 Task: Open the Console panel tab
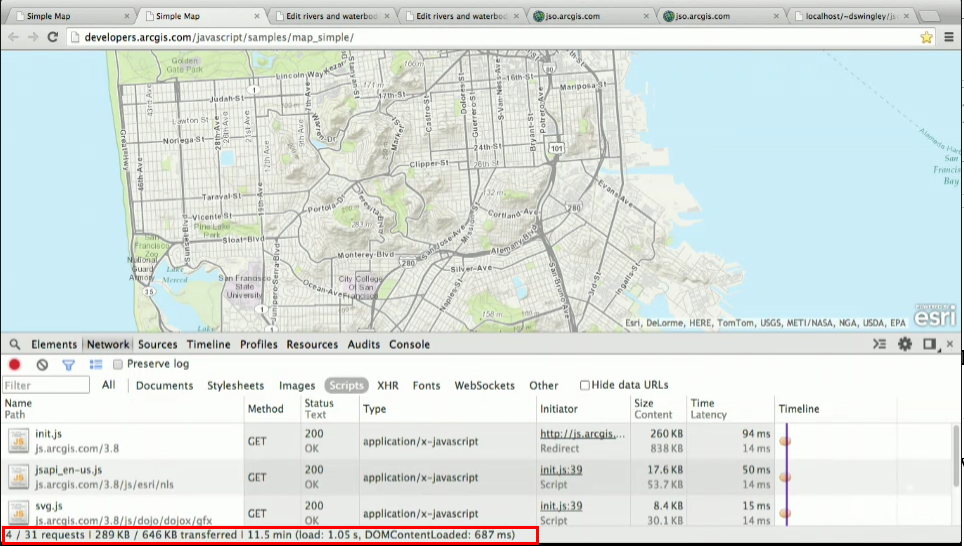[x=409, y=344]
